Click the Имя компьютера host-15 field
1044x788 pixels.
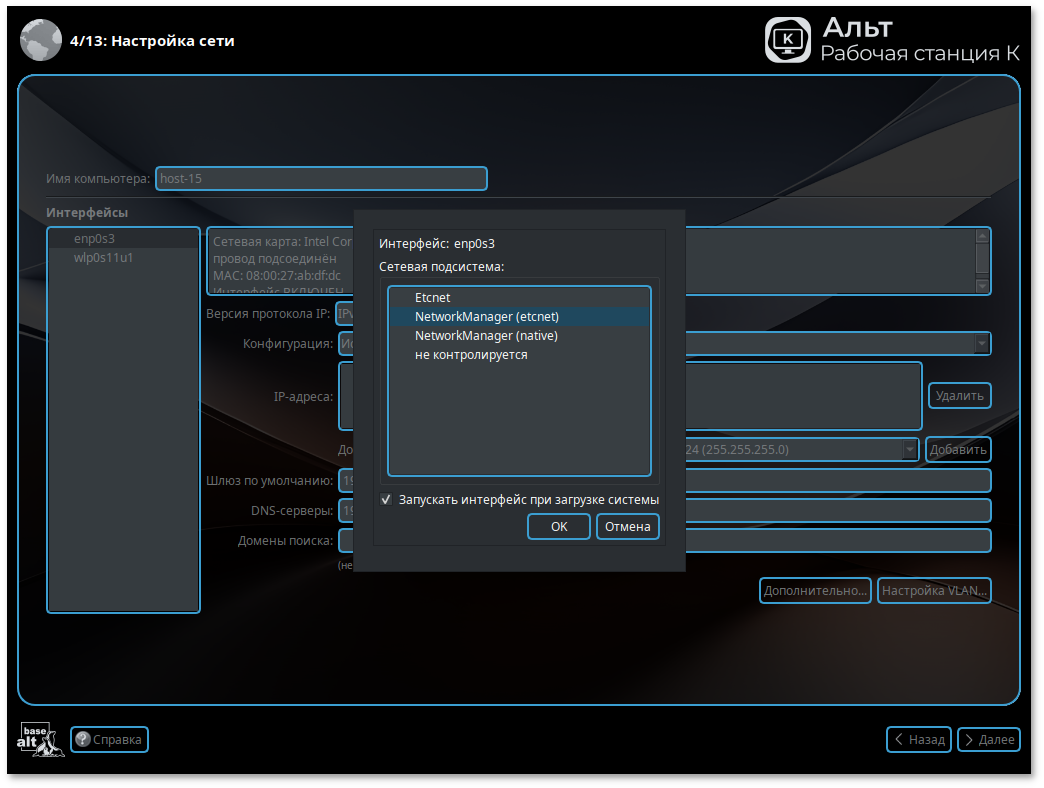pos(320,179)
